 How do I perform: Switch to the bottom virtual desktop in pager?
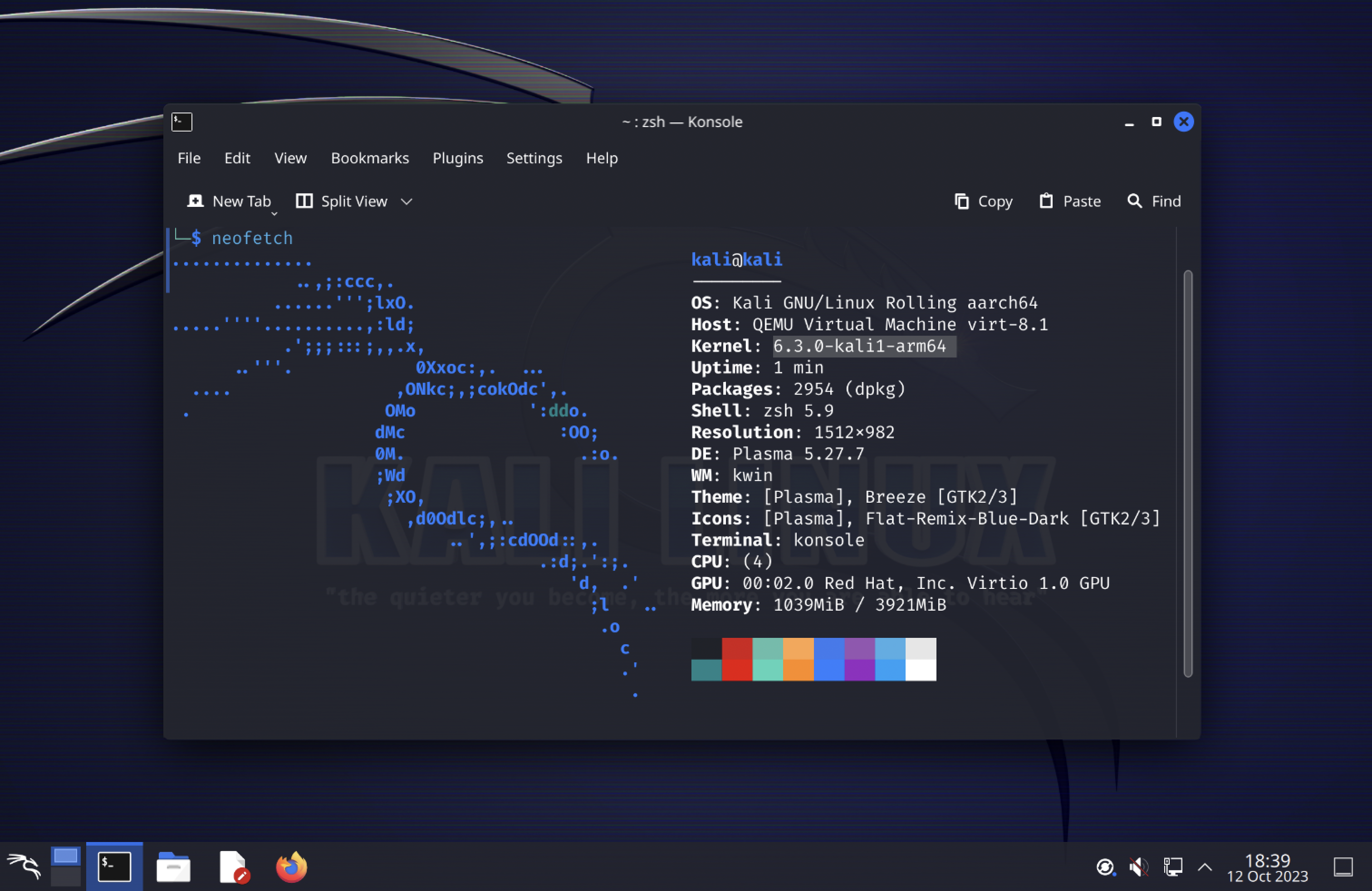click(66, 876)
